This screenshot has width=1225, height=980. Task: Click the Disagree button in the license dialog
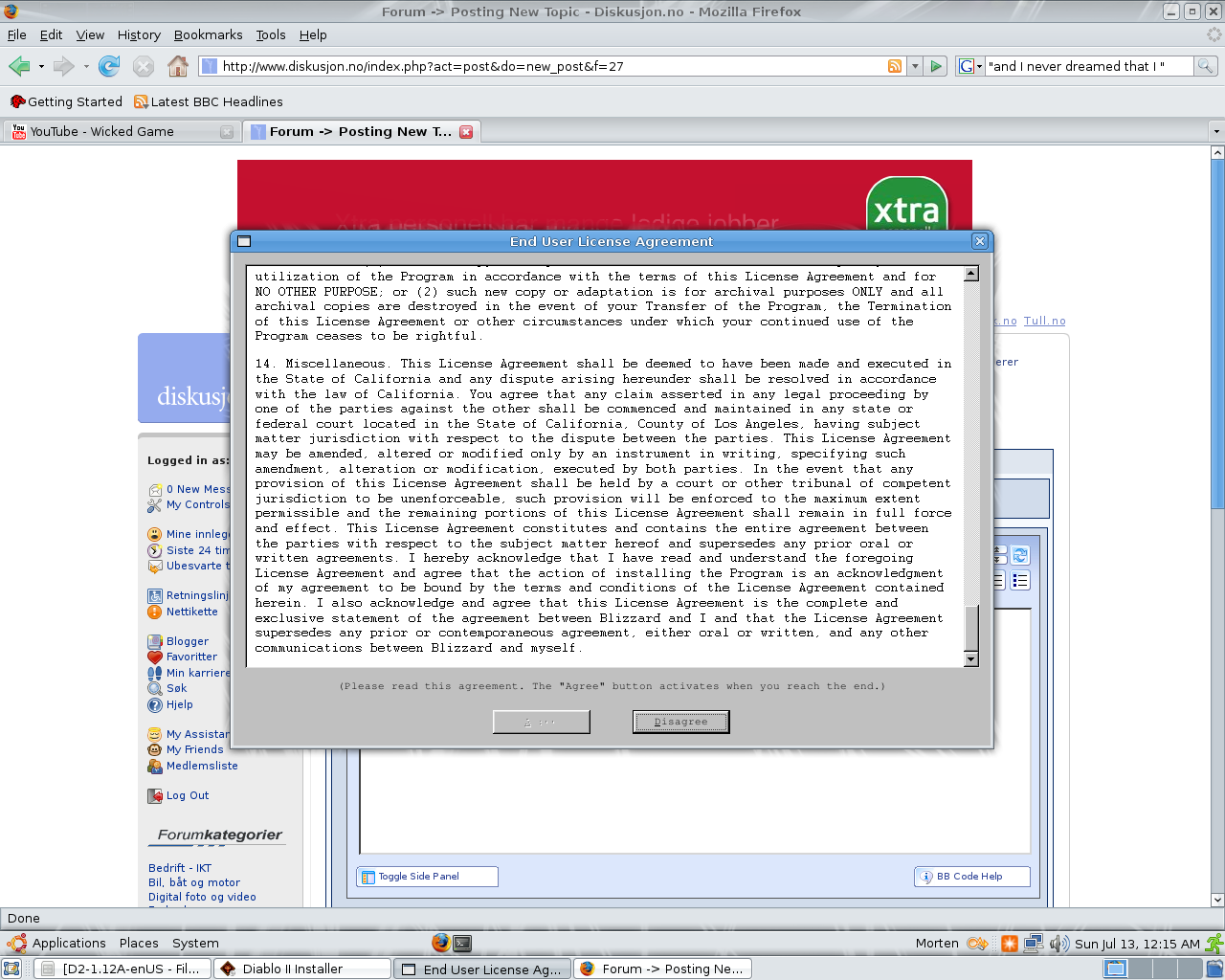[x=681, y=722]
